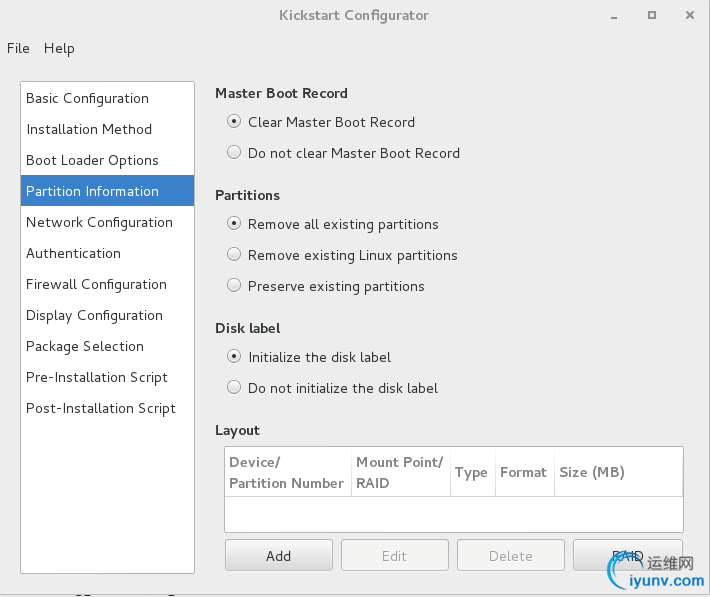
Task: Choose Do not clear Master Boot Record
Action: (x=234, y=153)
